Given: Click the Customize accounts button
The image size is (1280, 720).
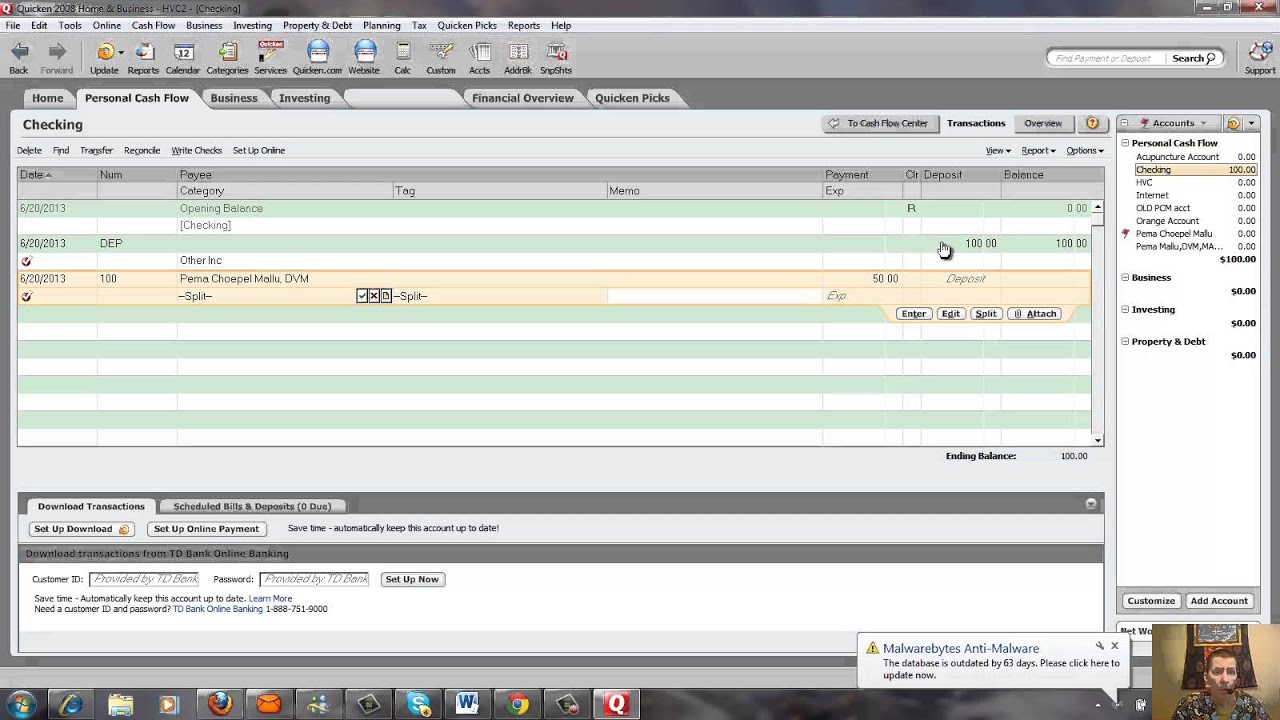Looking at the screenshot, I should click(x=1151, y=601).
